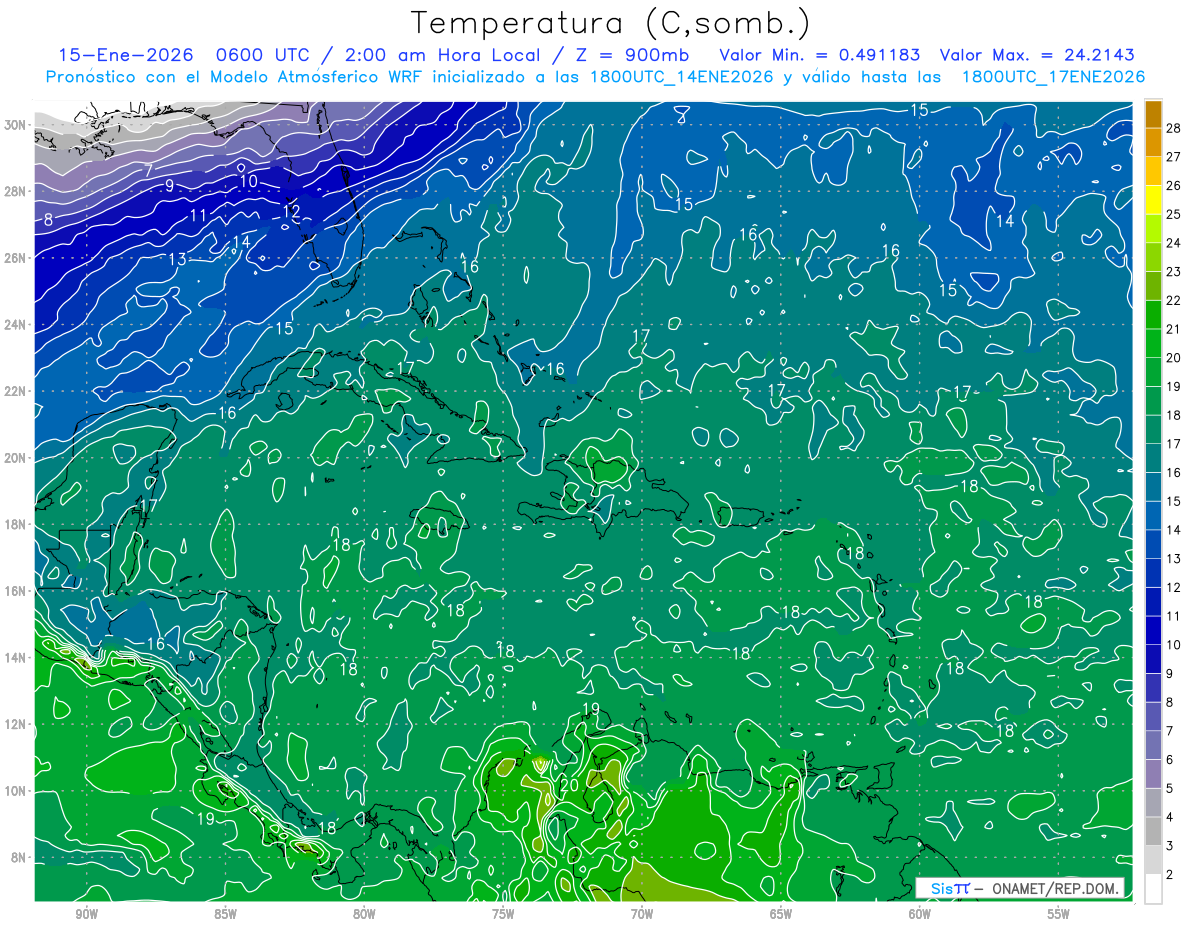Click the "Valor Max. = 24.2143" value
The height and width of the screenshot is (927, 1200).
pos(1037,55)
